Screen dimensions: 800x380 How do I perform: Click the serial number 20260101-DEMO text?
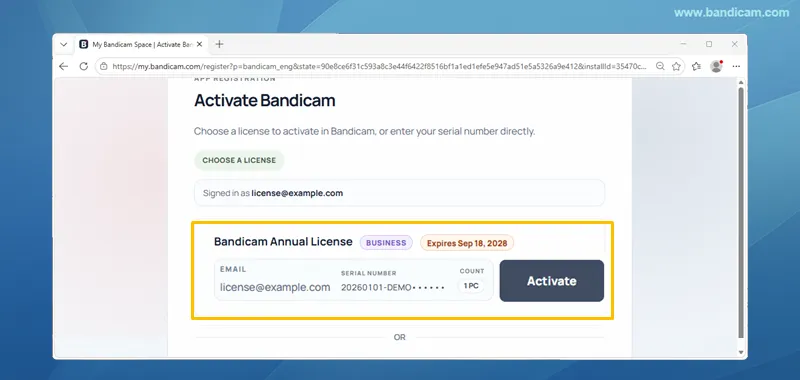click(x=393, y=288)
